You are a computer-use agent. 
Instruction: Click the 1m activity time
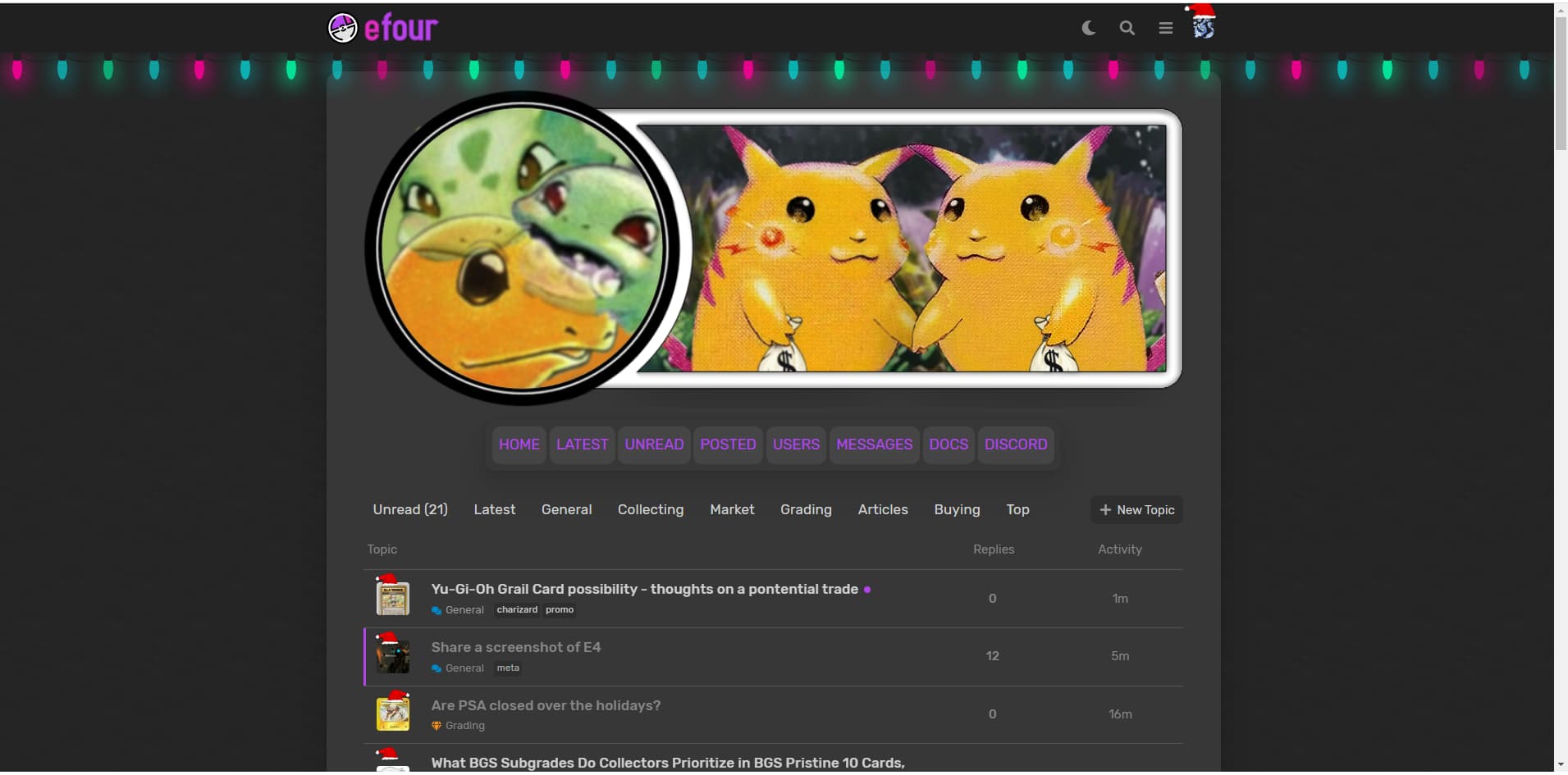[x=1120, y=599]
